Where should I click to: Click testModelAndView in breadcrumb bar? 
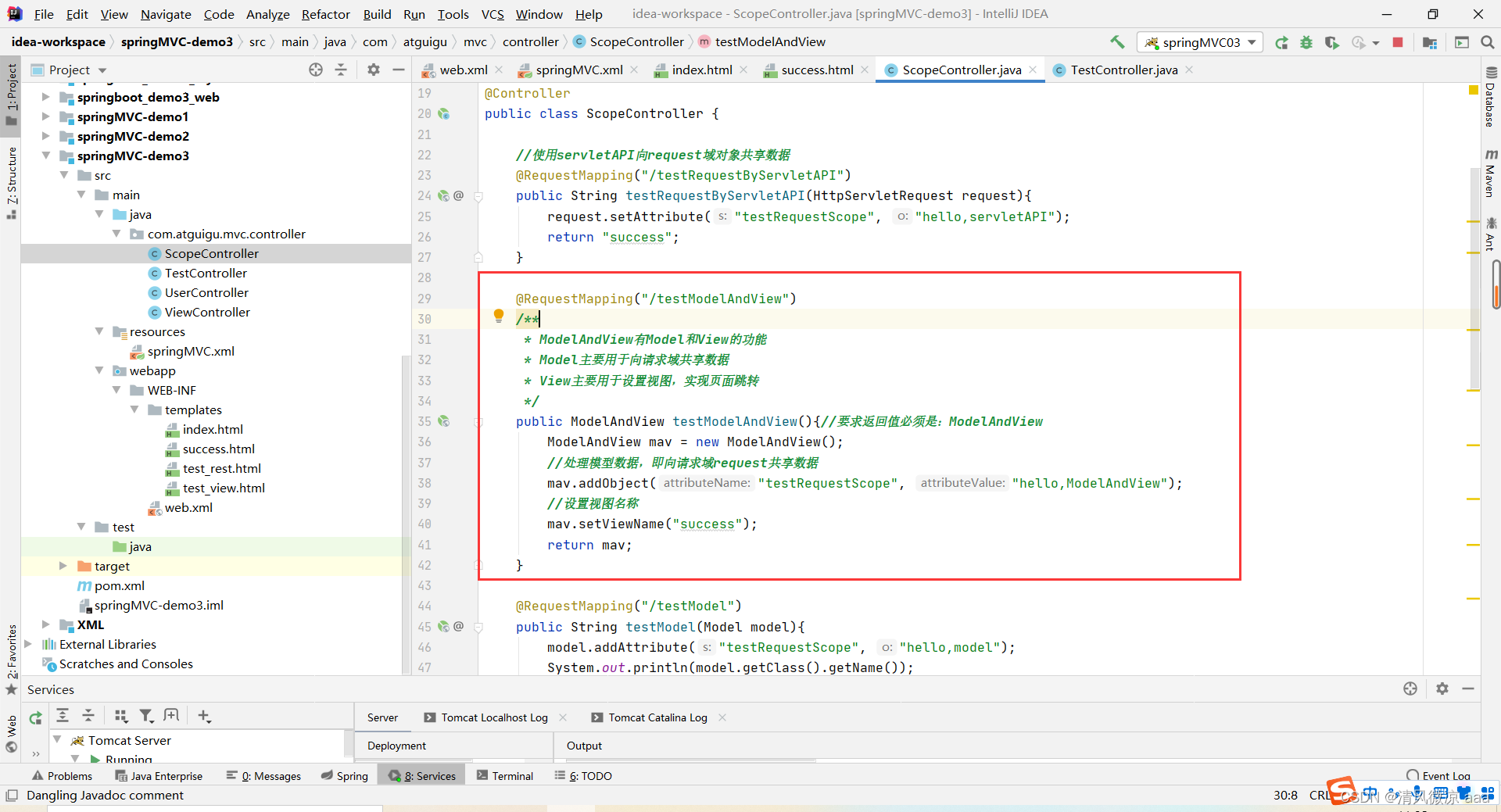coord(770,41)
